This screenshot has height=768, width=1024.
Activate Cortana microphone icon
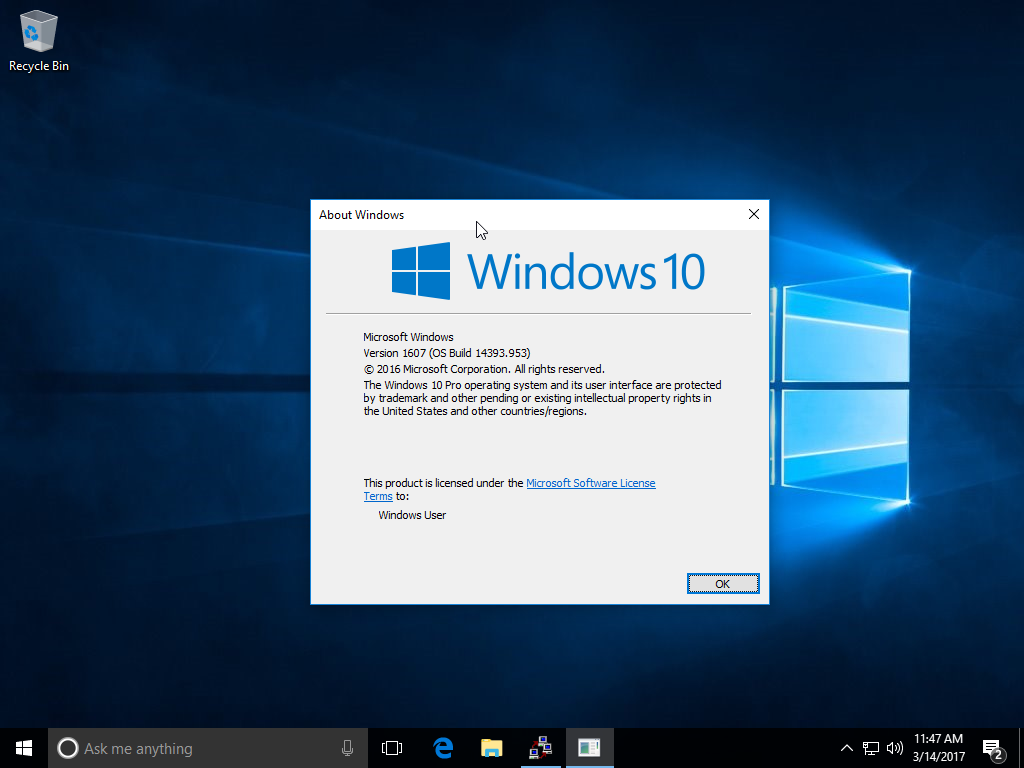[347, 748]
